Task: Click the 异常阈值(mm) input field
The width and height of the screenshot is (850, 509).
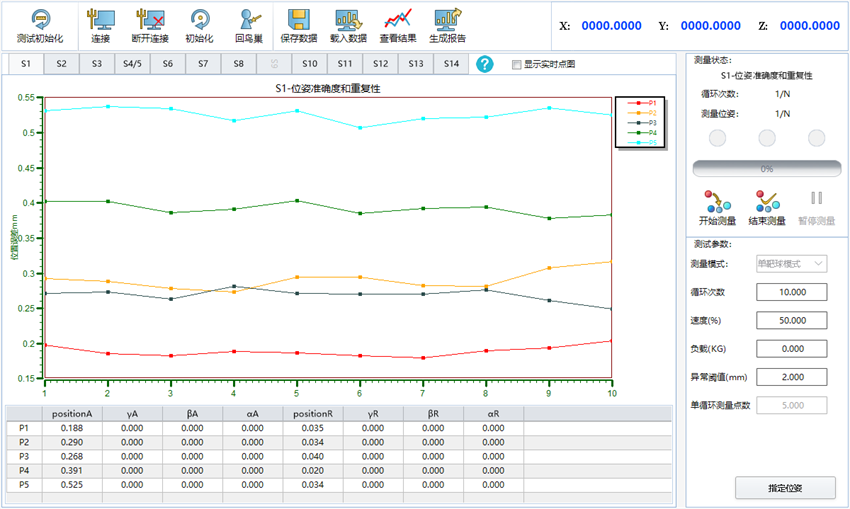Action: (x=791, y=377)
